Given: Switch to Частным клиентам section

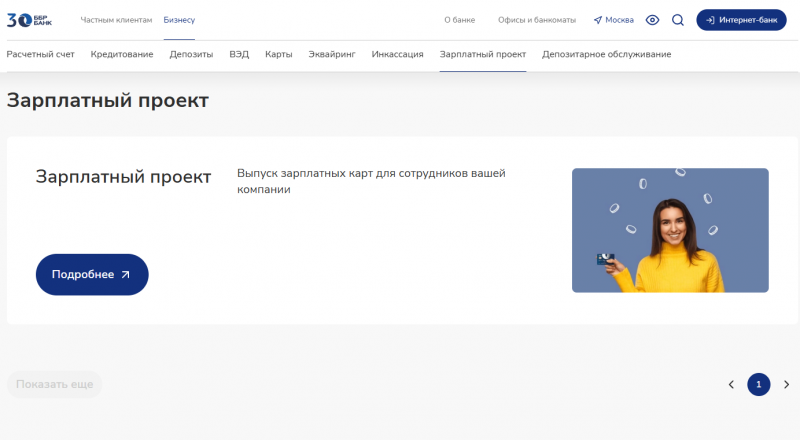Looking at the screenshot, I should point(116,20).
